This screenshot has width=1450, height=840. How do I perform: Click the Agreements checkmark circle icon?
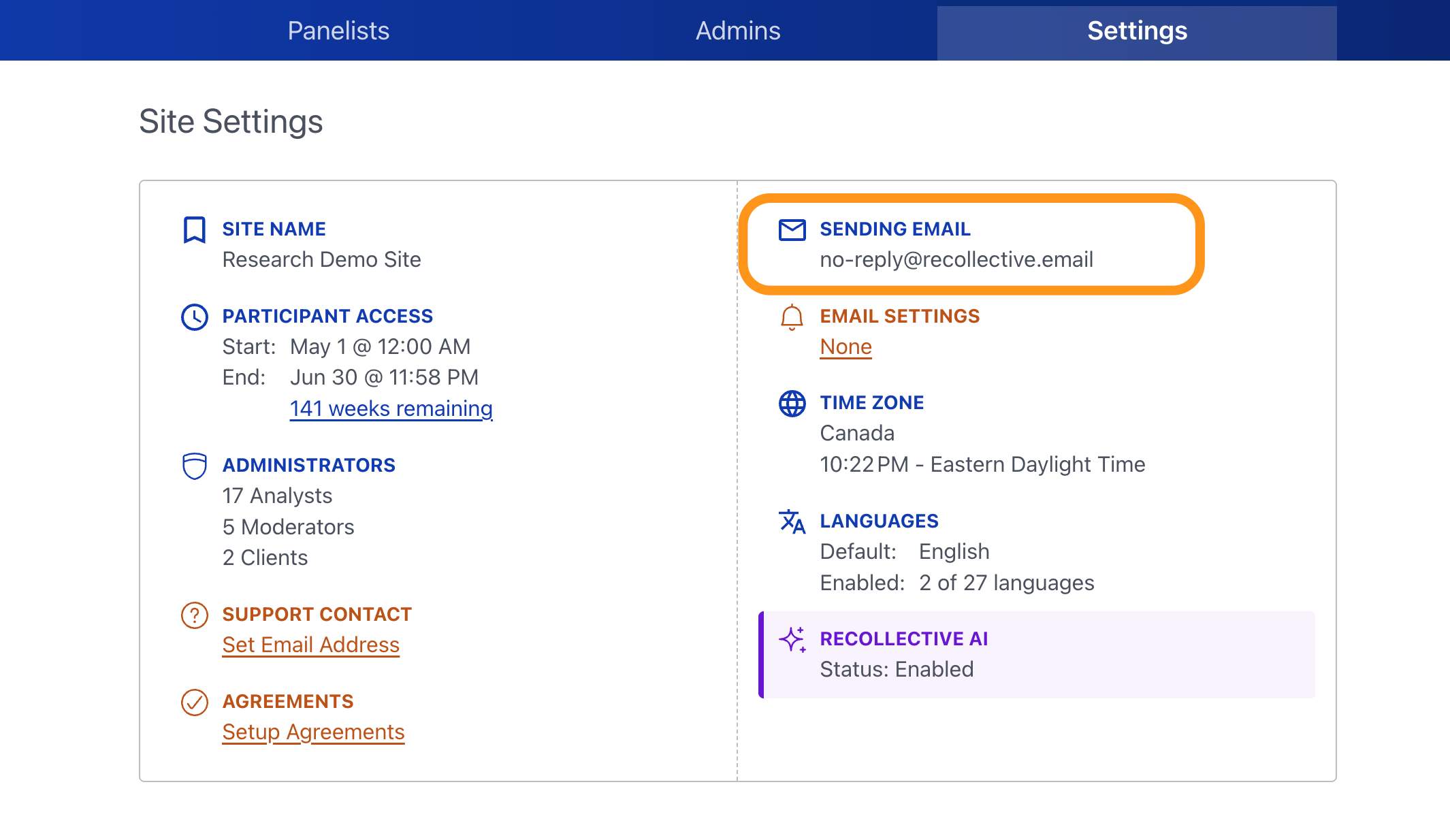194,702
